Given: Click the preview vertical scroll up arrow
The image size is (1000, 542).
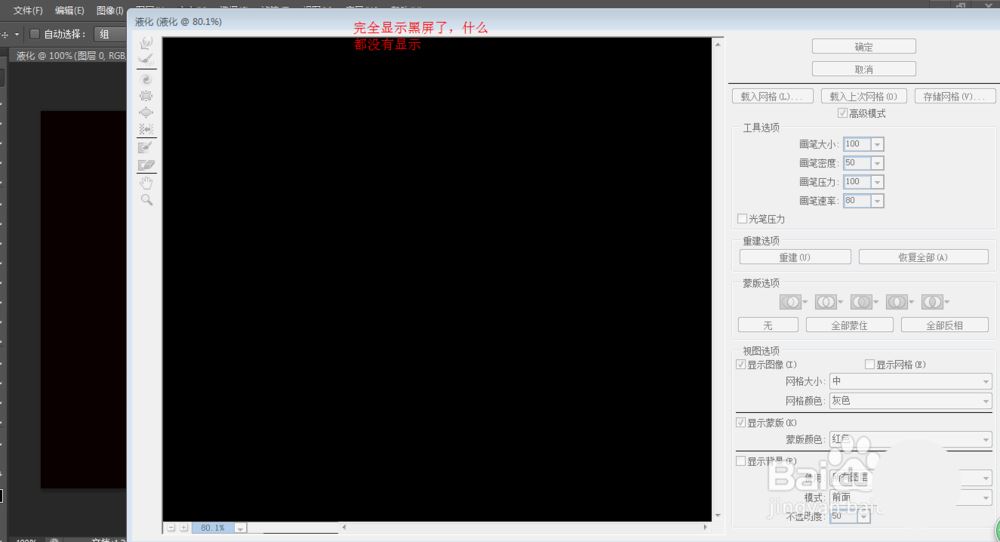Looking at the screenshot, I should click(717, 44).
